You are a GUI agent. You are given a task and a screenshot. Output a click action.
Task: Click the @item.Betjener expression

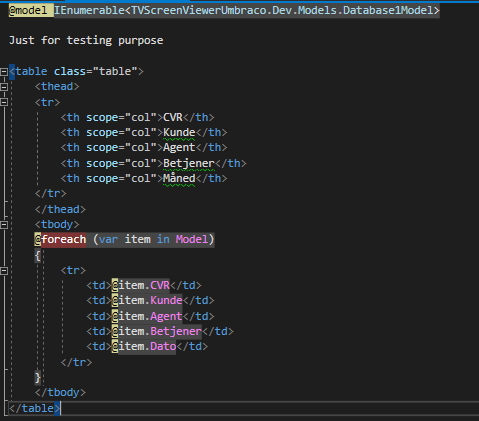click(x=156, y=332)
